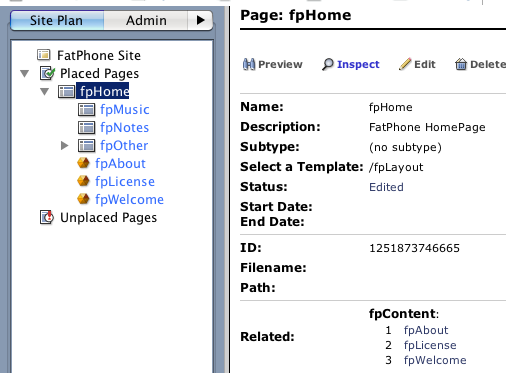
Task: Open related fpWelcome link under fpContent
Action: [x=435, y=360]
